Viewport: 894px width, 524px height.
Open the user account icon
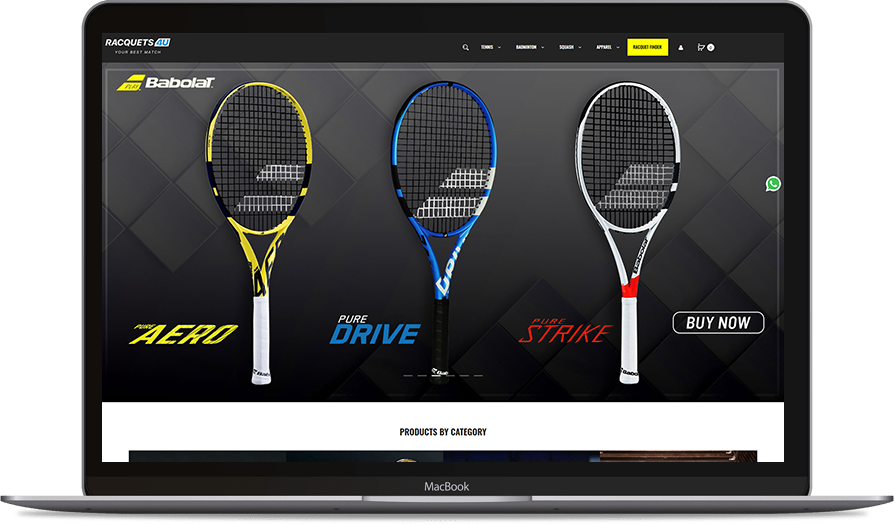681,47
